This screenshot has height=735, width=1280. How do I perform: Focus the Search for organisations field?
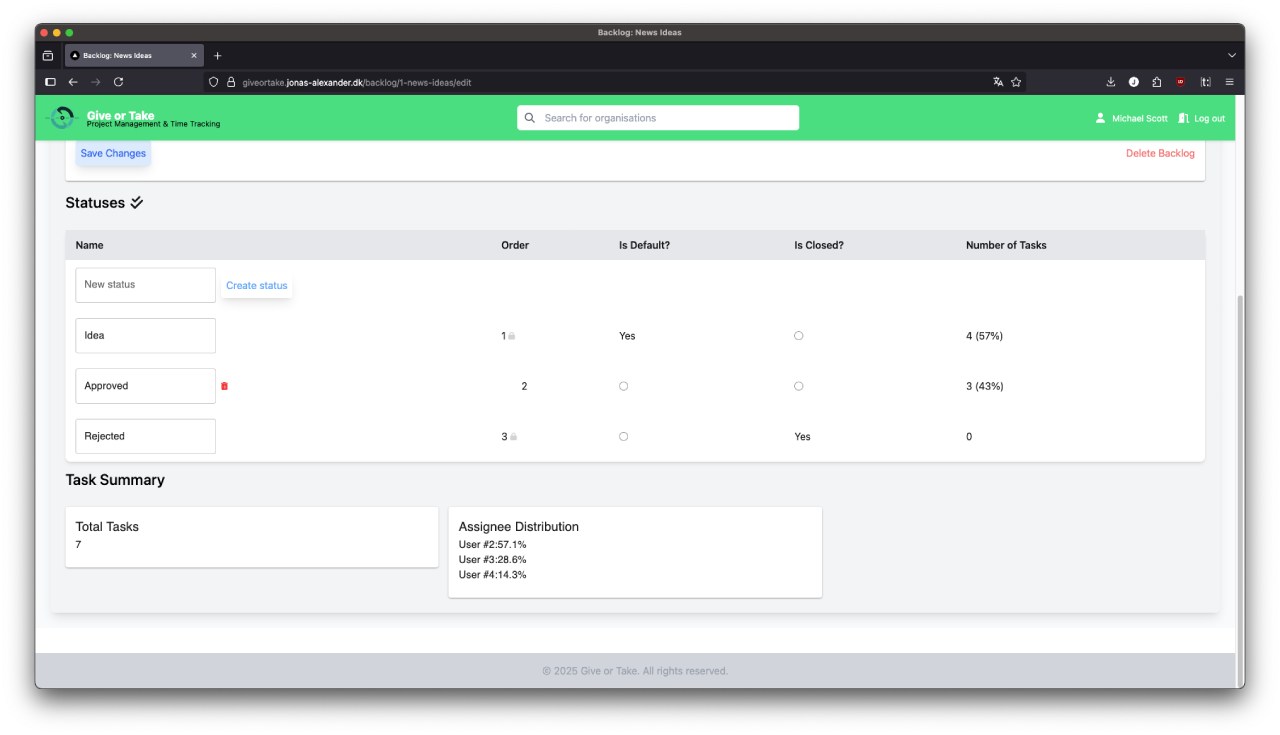tap(658, 118)
